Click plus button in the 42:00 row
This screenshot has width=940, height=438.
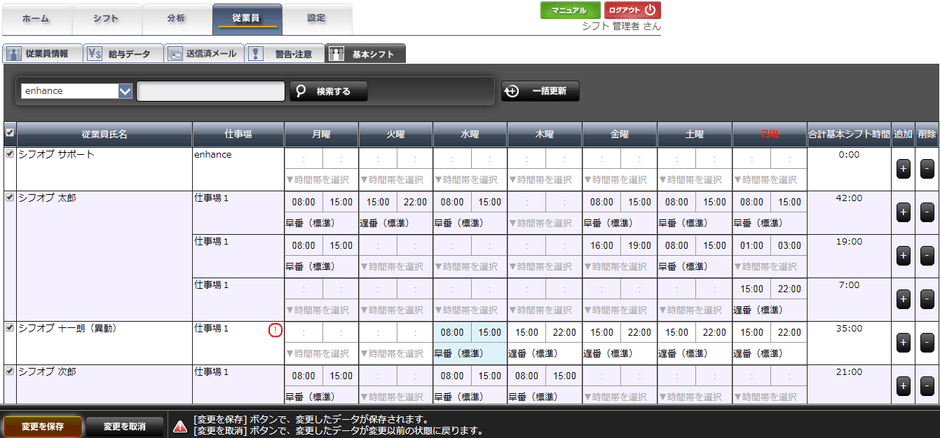[x=903, y=212]
